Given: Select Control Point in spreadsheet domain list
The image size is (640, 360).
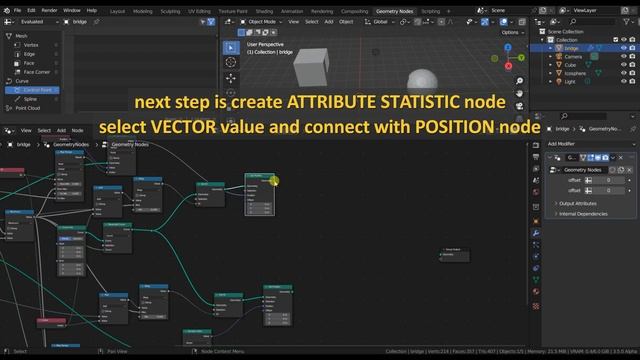Looking at the screenshot, I should 32,90.
